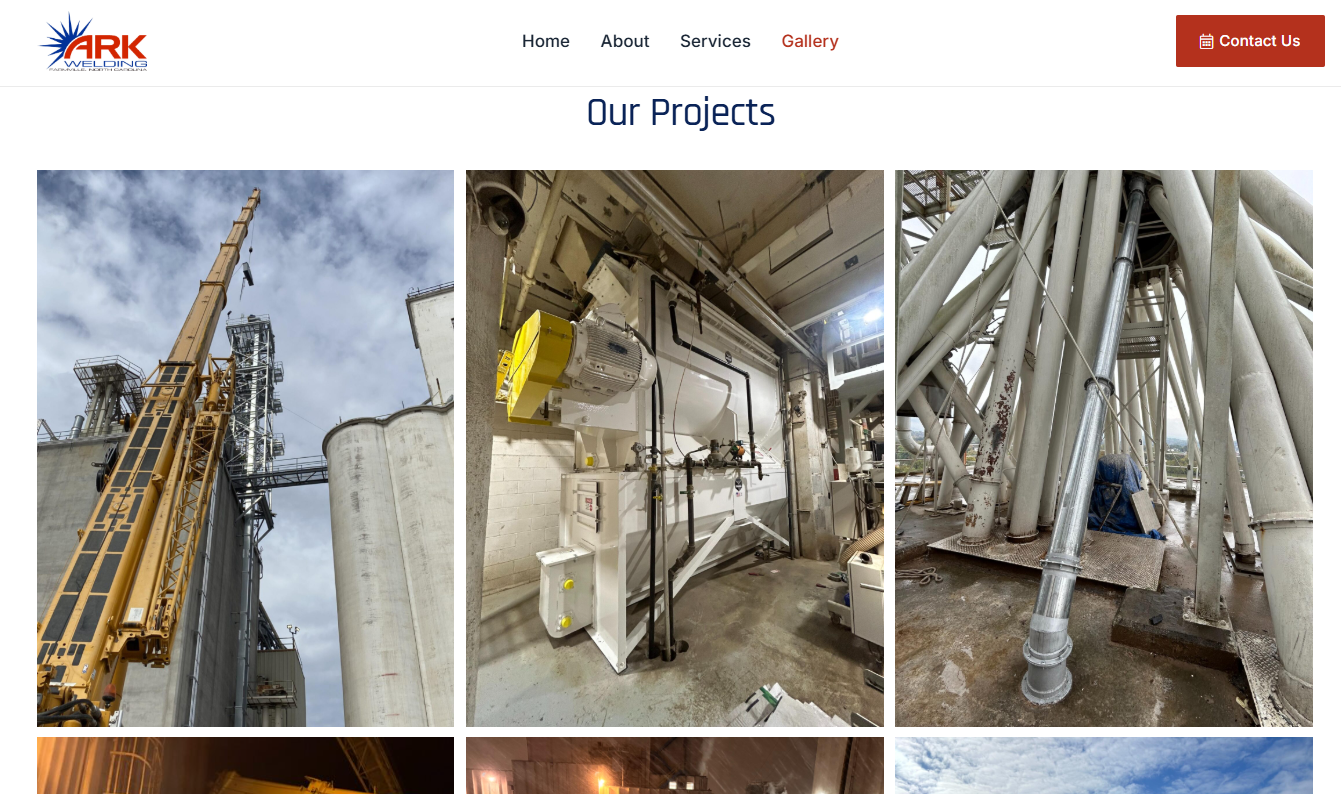1341x794 pixels.
Task: Click the Farmville tagline under the logo
Action: (x=98, y=69)
